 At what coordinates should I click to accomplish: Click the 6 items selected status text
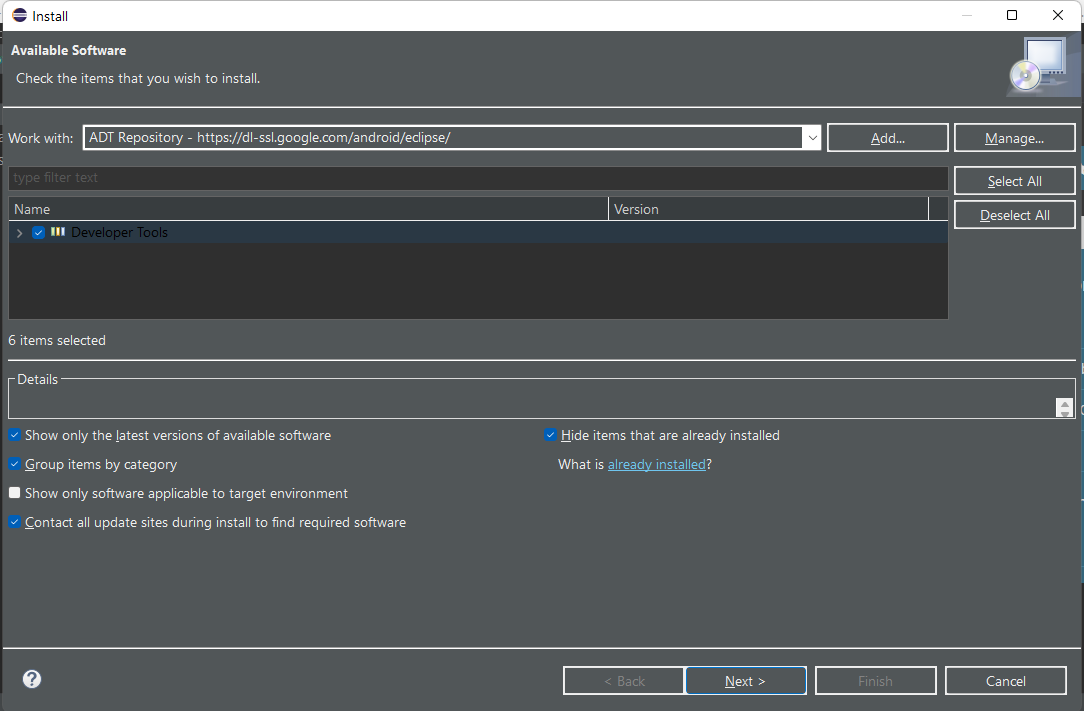57,340
